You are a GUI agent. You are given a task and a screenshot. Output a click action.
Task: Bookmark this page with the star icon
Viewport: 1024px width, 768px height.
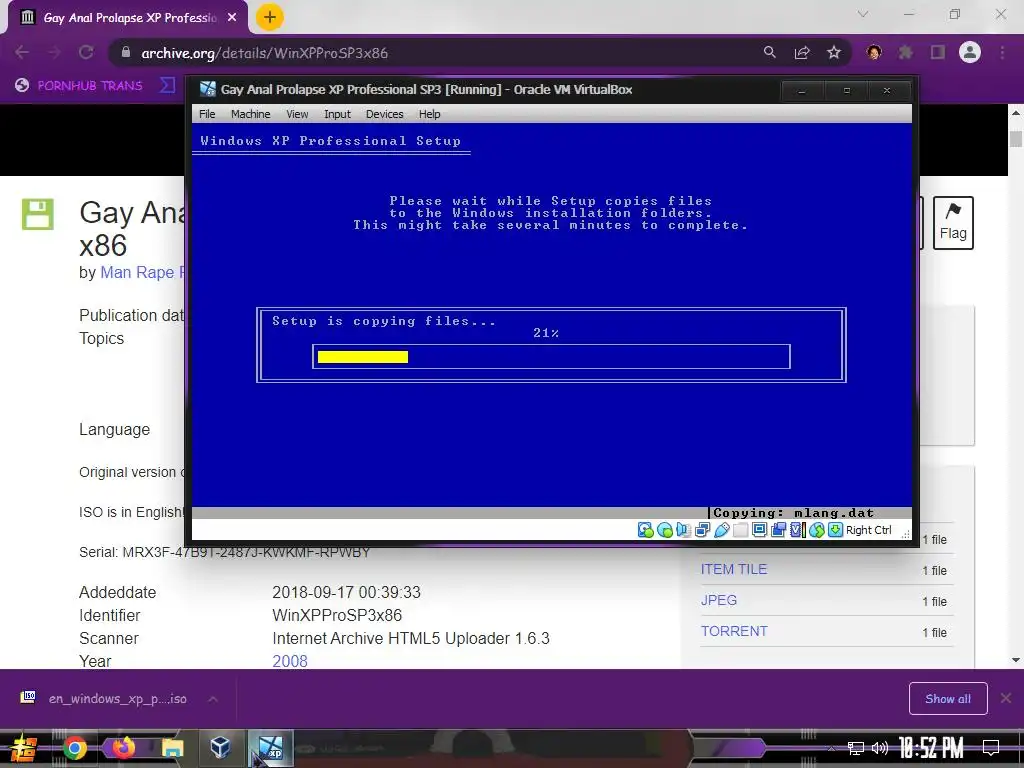(834, 52)
